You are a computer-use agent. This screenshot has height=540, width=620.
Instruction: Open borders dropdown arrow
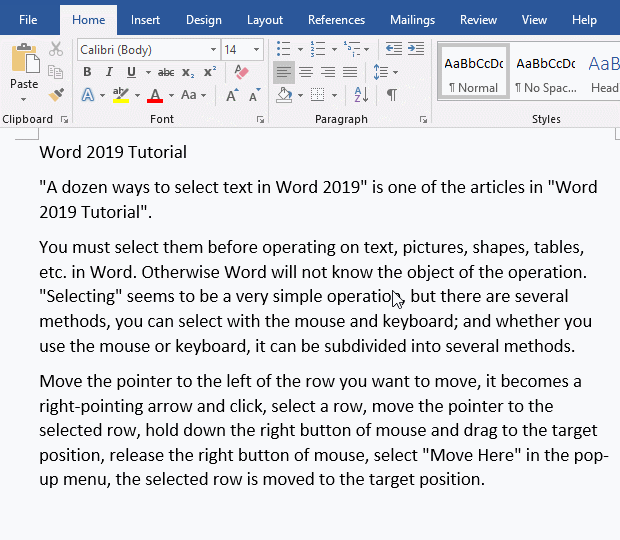pyautogui.click(x=335, y=95)
